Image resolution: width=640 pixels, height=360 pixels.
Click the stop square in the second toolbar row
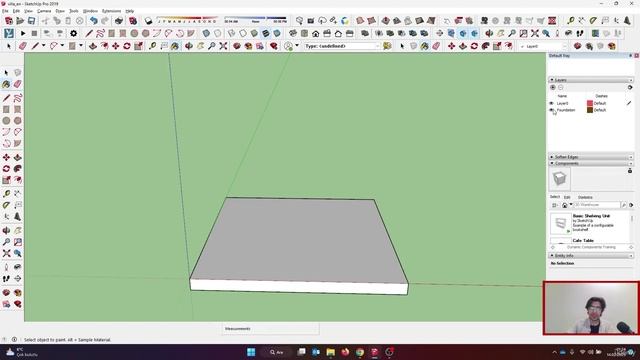point(34,33)
